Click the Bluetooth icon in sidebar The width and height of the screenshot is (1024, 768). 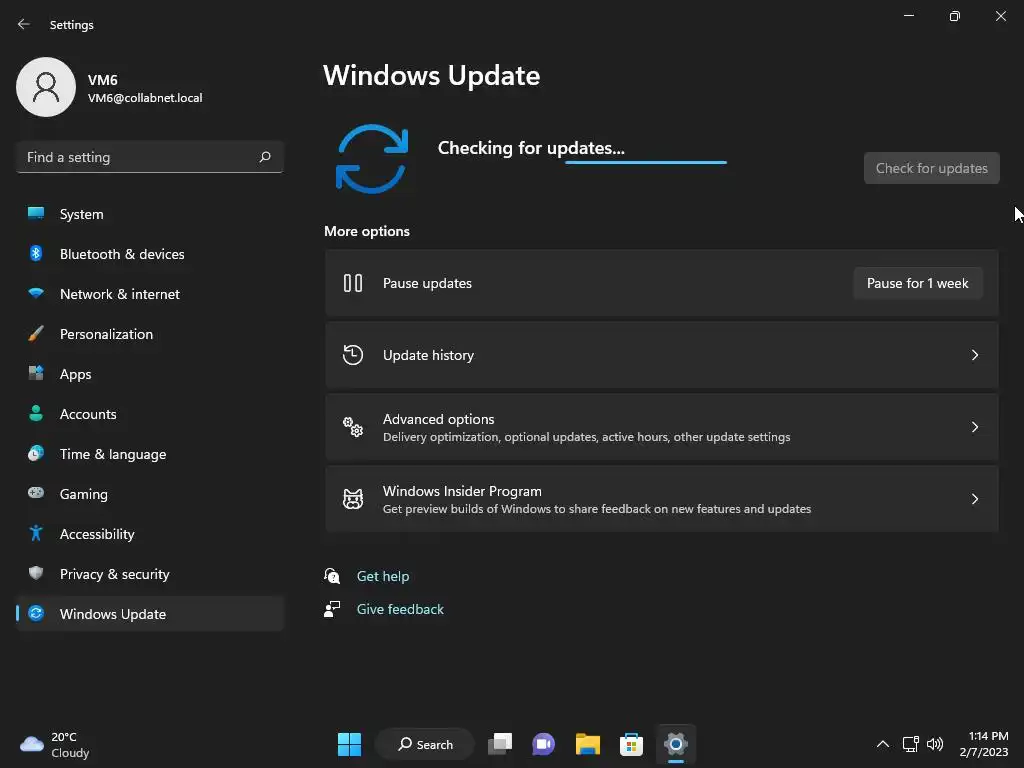[x=36, y=253]
